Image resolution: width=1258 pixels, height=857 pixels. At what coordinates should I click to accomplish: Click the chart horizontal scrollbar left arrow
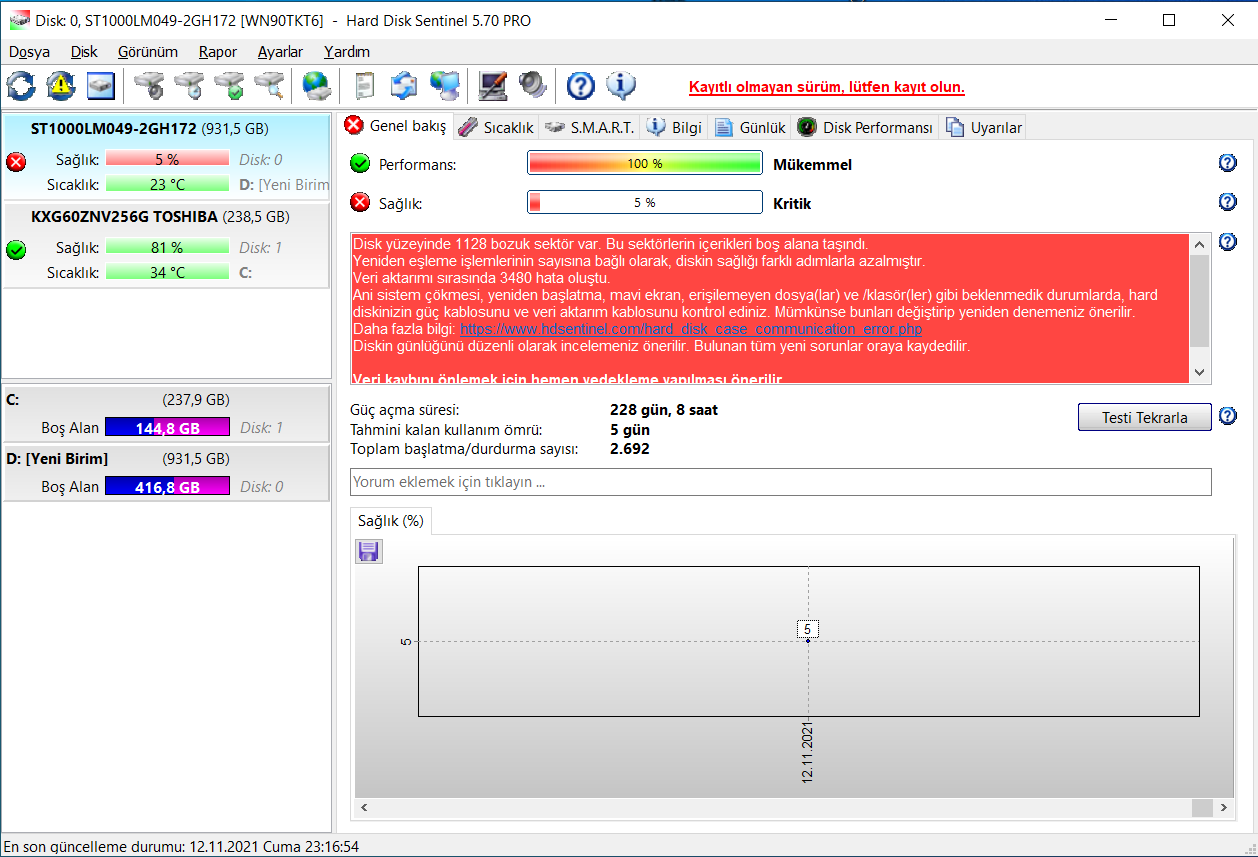point(365,807)
